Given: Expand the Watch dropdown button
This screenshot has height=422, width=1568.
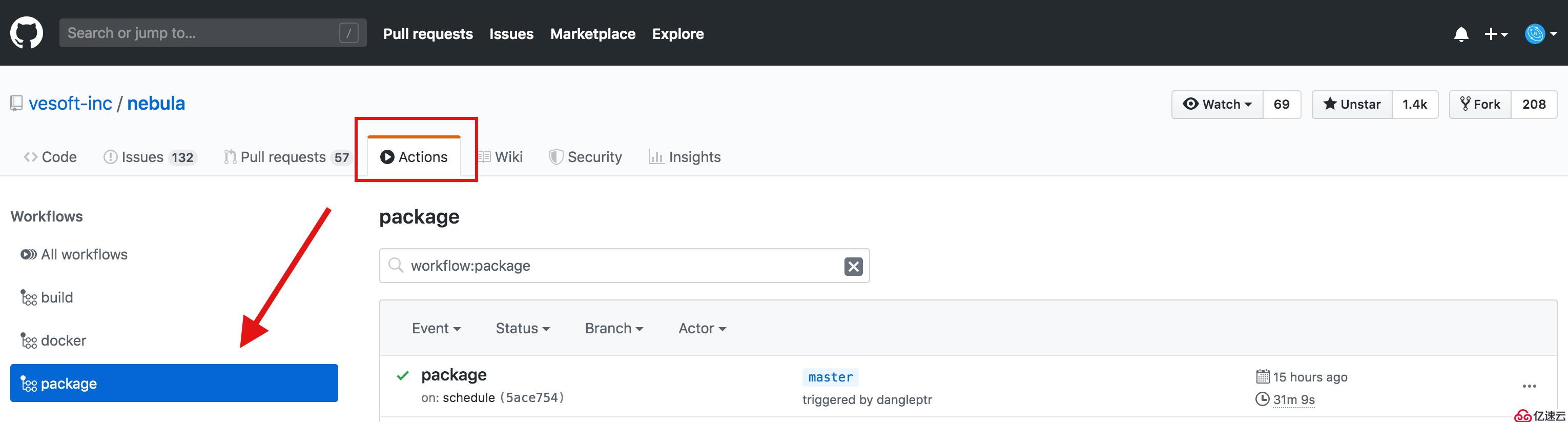Looking at the screenshot, I should pos(1218,104).
